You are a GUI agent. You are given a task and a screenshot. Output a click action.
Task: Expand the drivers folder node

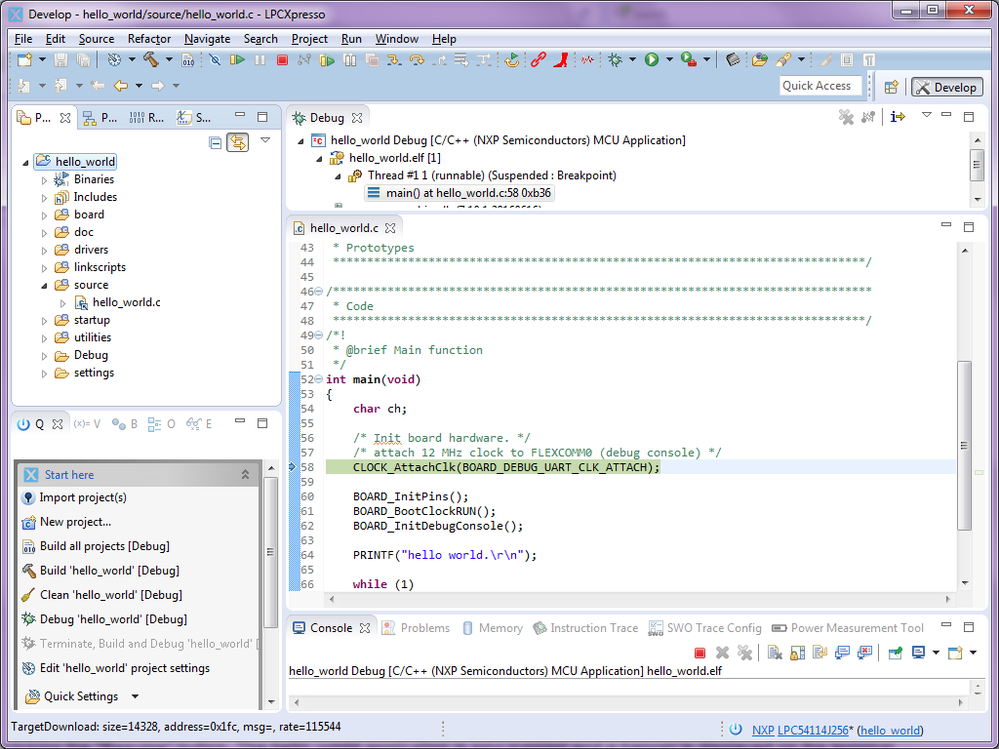(x=45, y=250)
